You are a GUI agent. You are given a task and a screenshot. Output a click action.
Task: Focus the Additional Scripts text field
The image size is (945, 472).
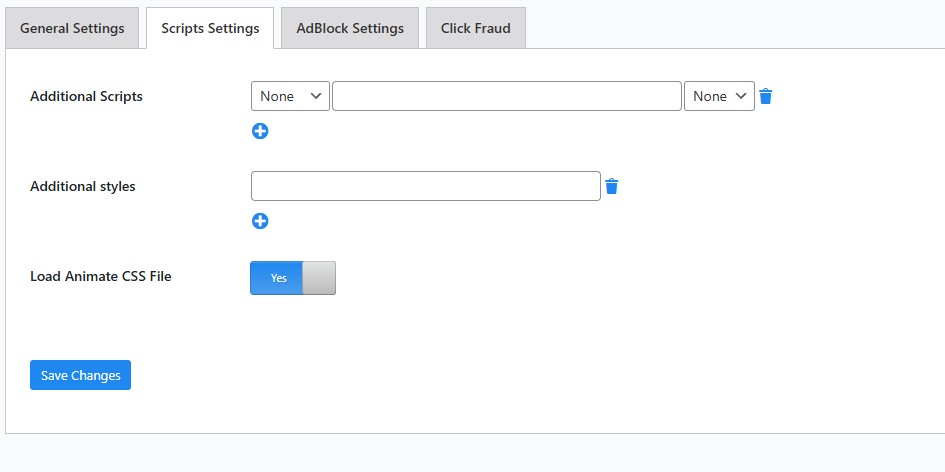coord(507,96)
